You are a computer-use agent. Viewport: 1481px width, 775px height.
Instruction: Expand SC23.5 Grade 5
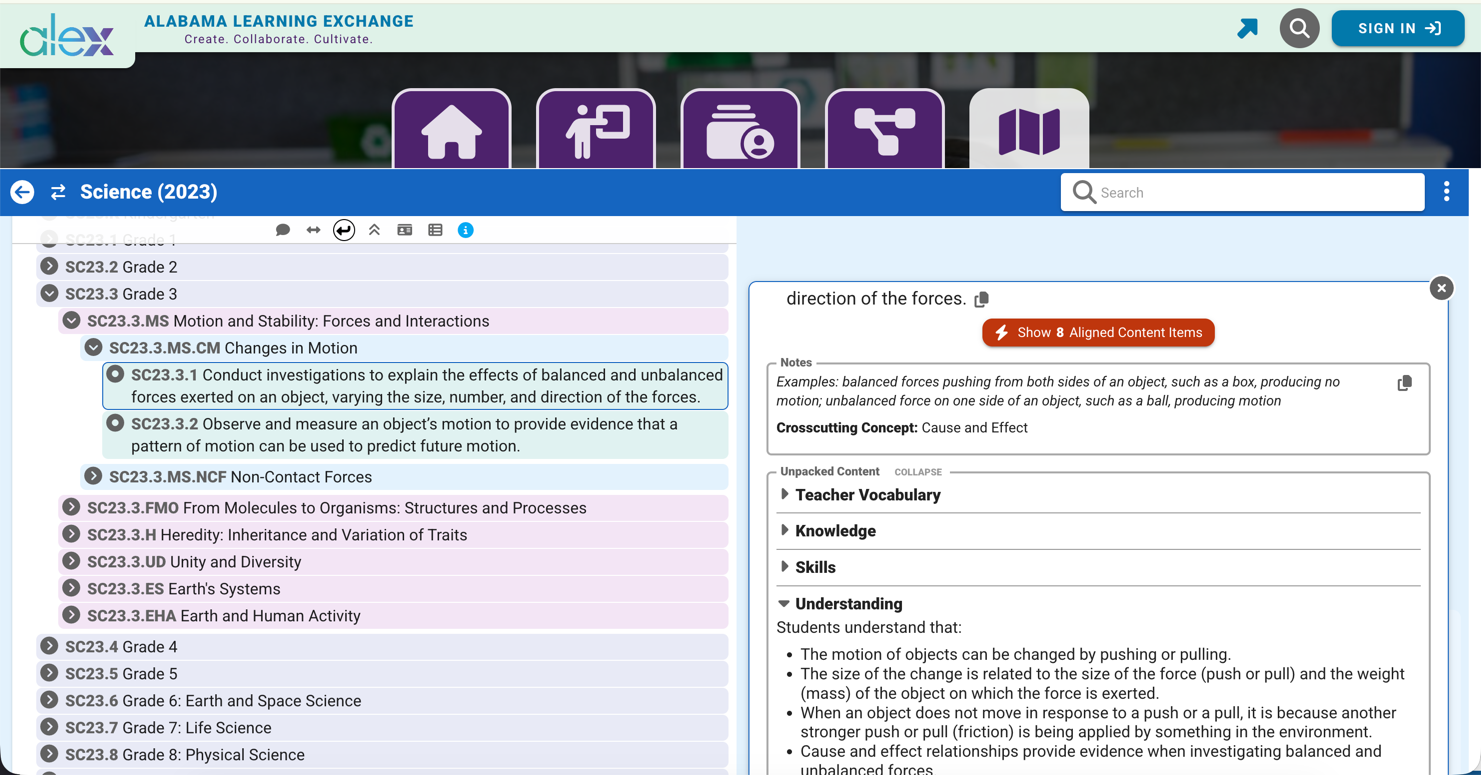[49, 673]
